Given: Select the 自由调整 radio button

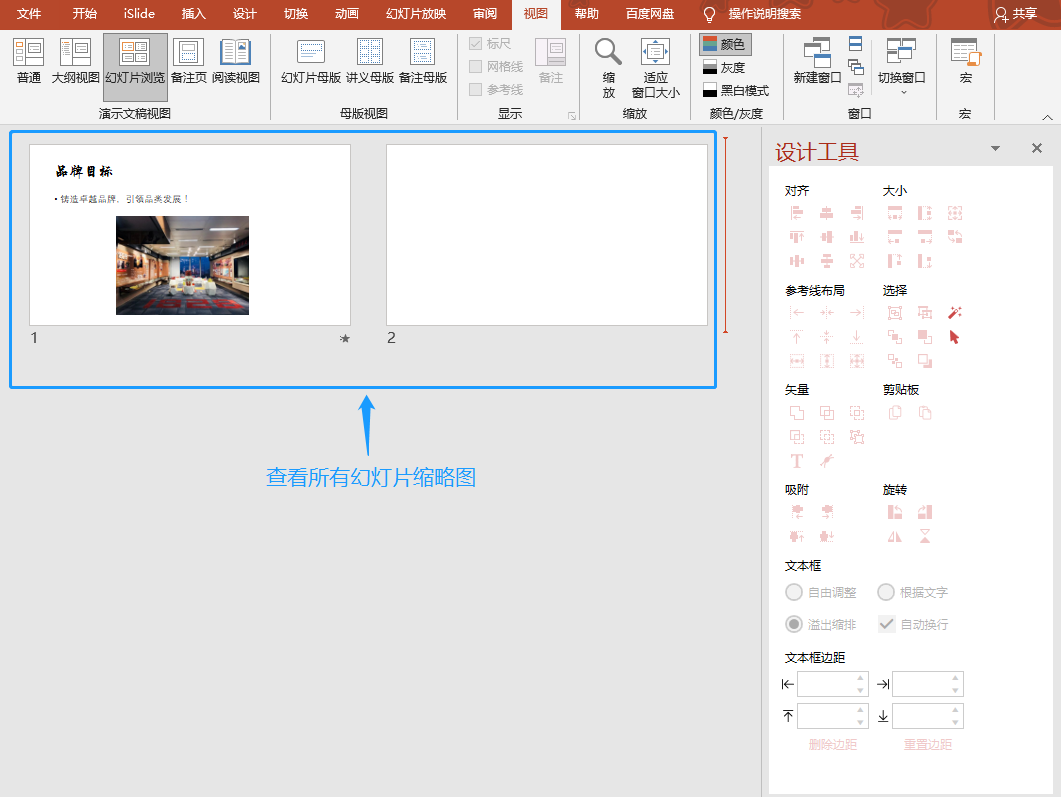Looking at the screenshot, I should point(794,593).
